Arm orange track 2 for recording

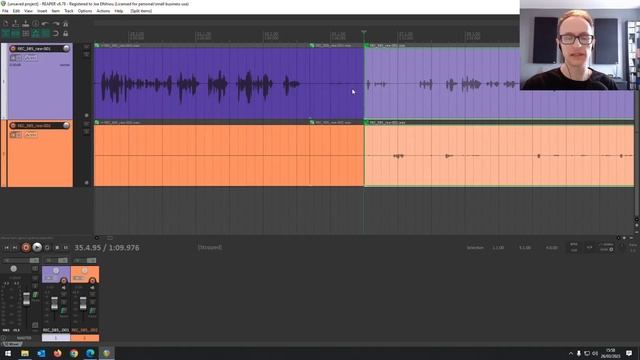[13, 125]
